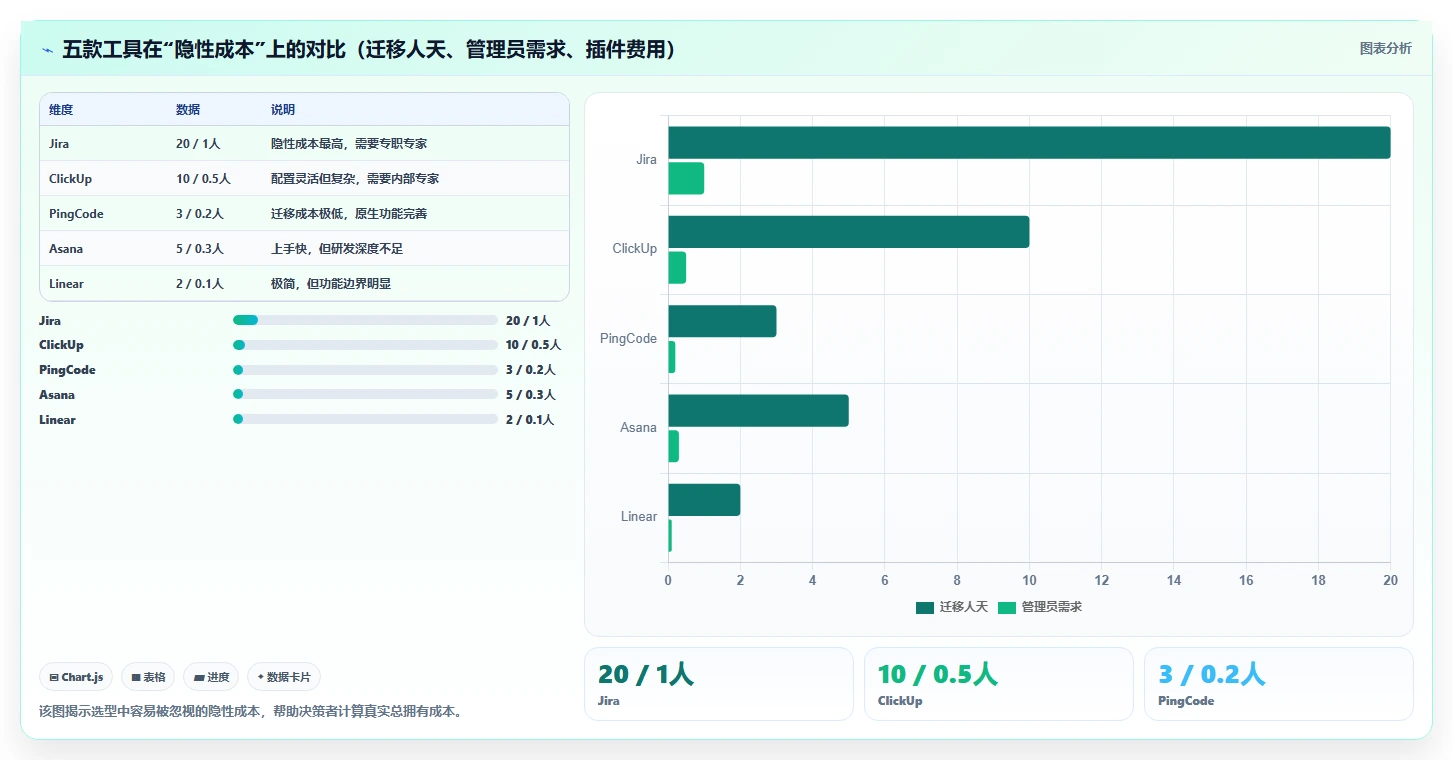Click the 数据 table column header

188,110
